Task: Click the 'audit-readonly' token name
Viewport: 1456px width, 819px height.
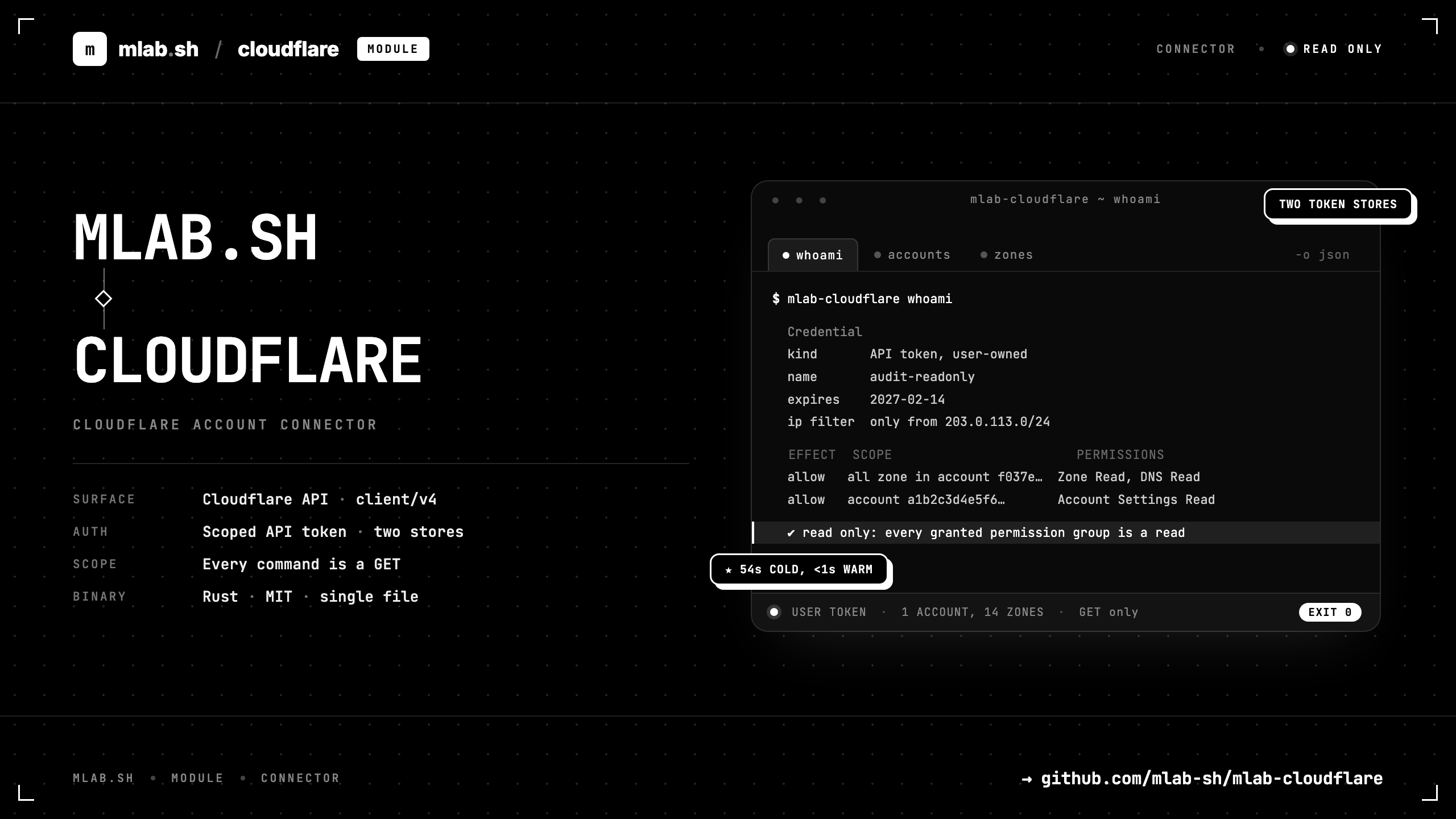Action: tap(923, 377)
